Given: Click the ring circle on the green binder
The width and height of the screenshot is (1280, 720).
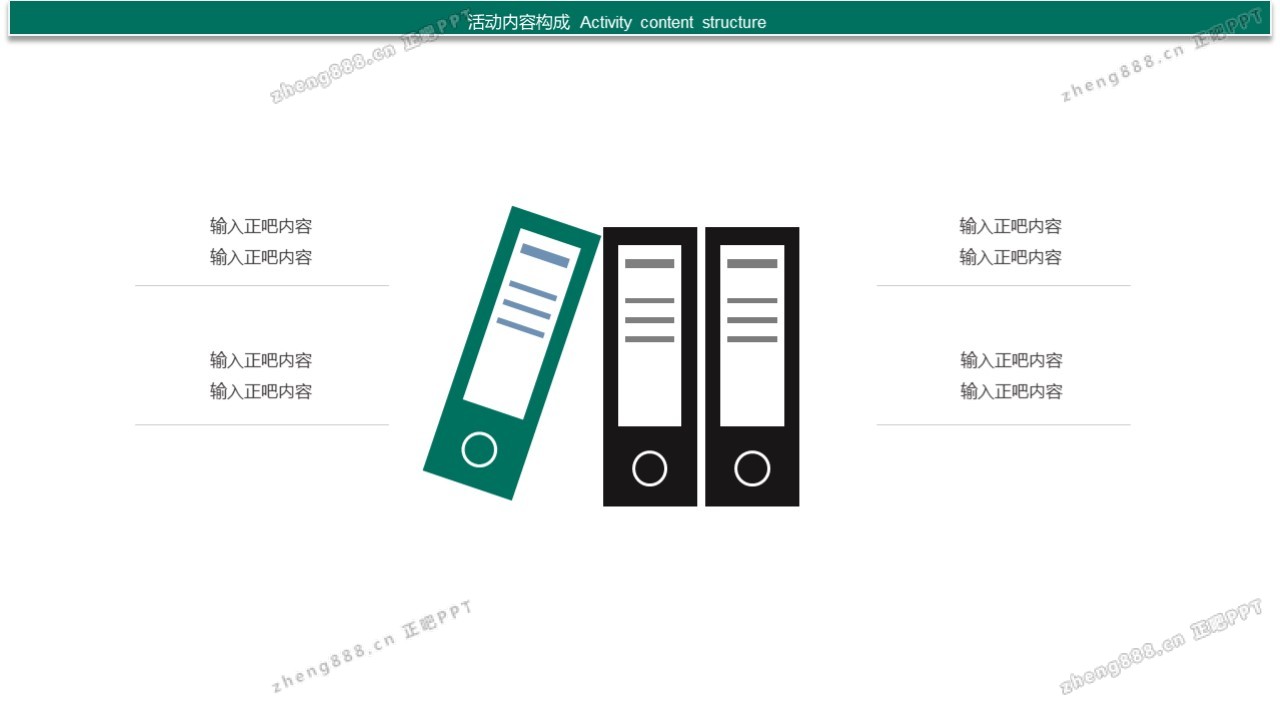Looking at the screenshot, I should click(479, 450).
